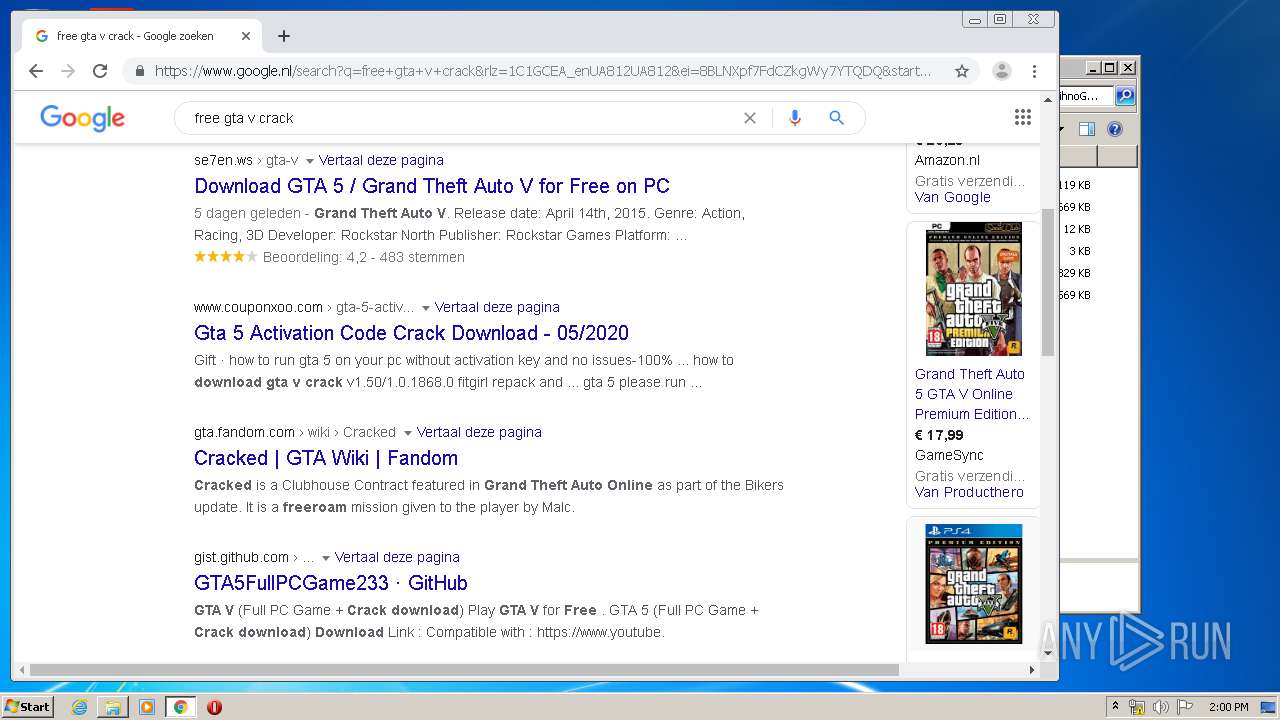1280x720 pixels.
Task: Click the address bar URL
Action: [x=542, y=71]
